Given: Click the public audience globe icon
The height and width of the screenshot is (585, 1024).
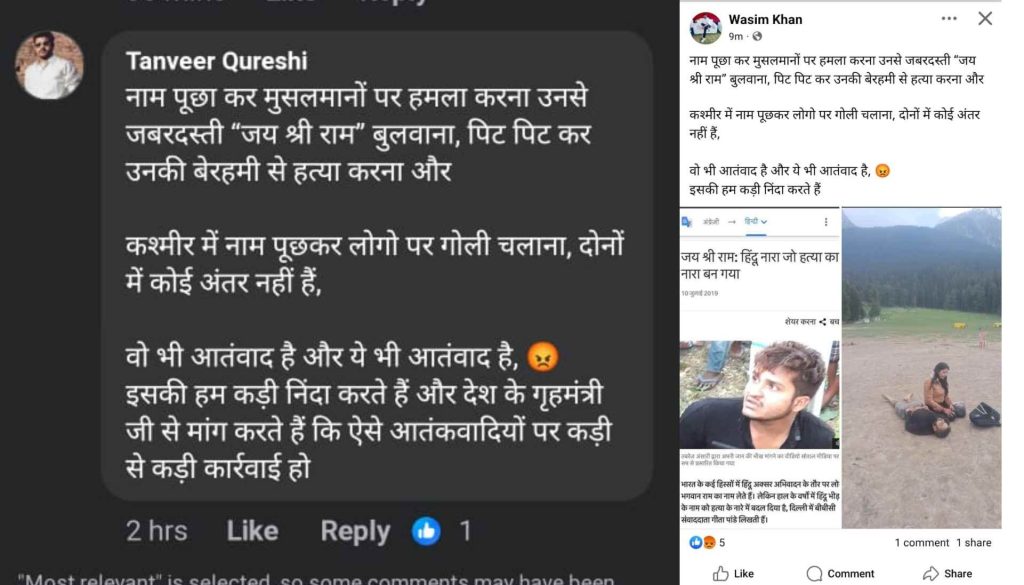Looking at the screenshot, I should 758,37.
